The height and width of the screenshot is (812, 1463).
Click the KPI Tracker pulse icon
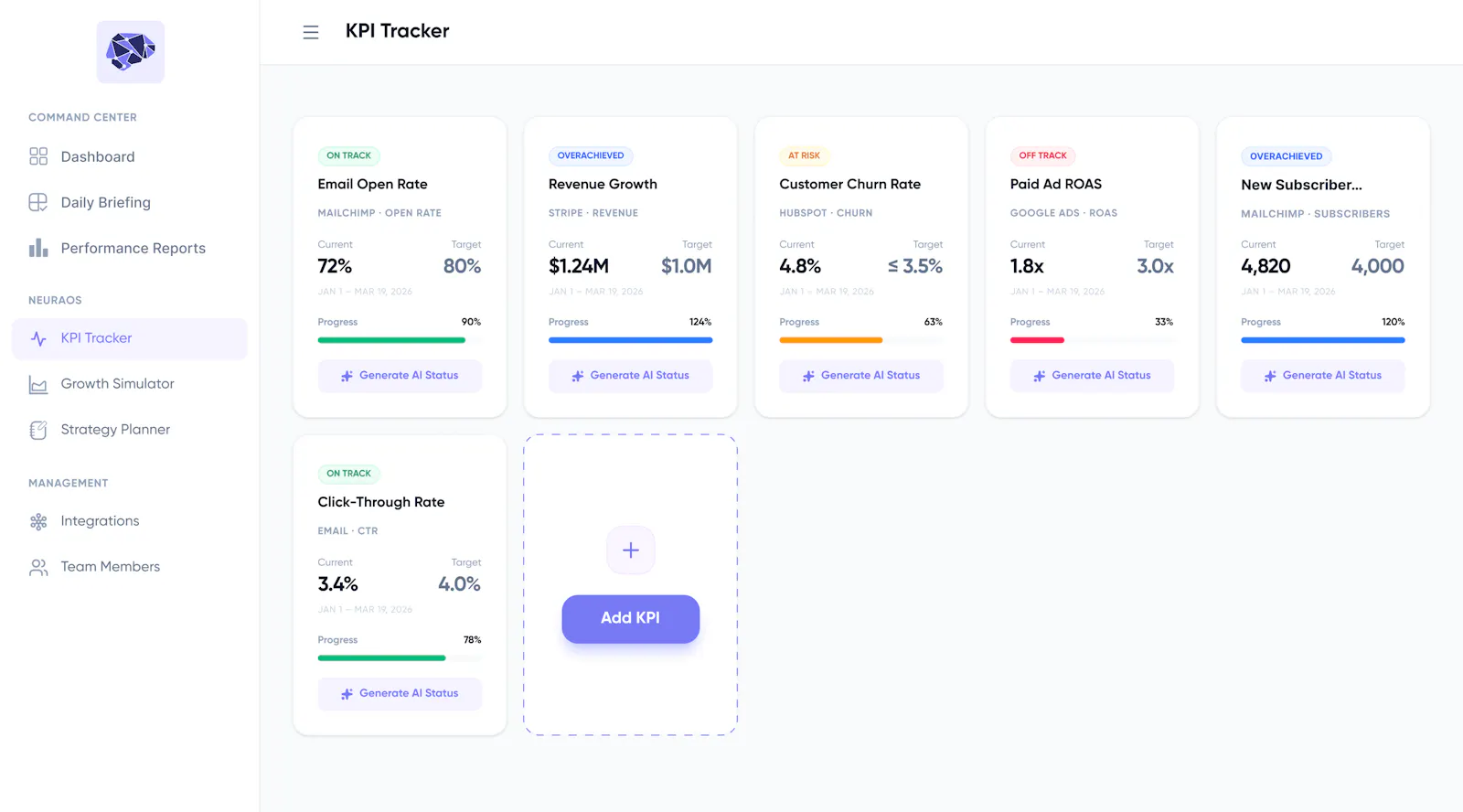click(38, 338)
